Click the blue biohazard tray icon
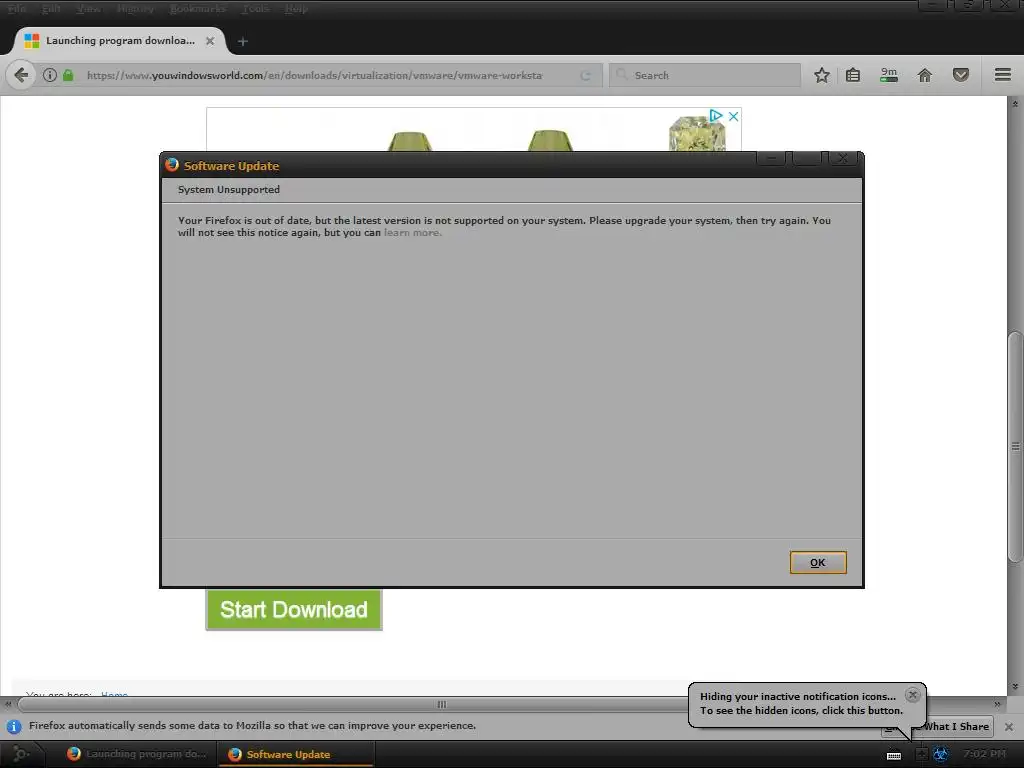Viewport: 1024px width, 768px height. point(940,754)
